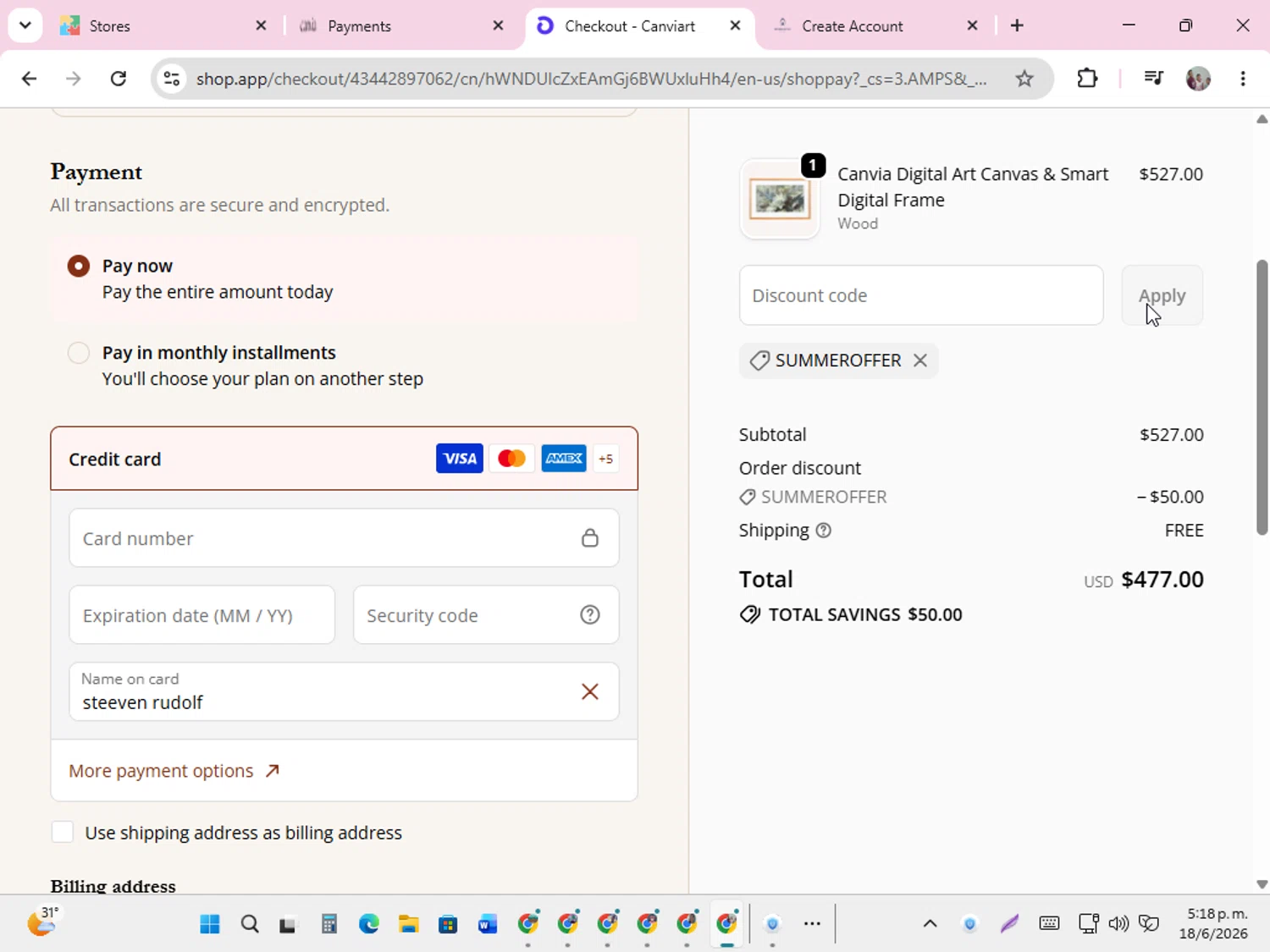Image resolution: width=1270 pixels, height=952 pixels.
Task: Open the Chrome three-dot menu
Action: point(1243,79)
